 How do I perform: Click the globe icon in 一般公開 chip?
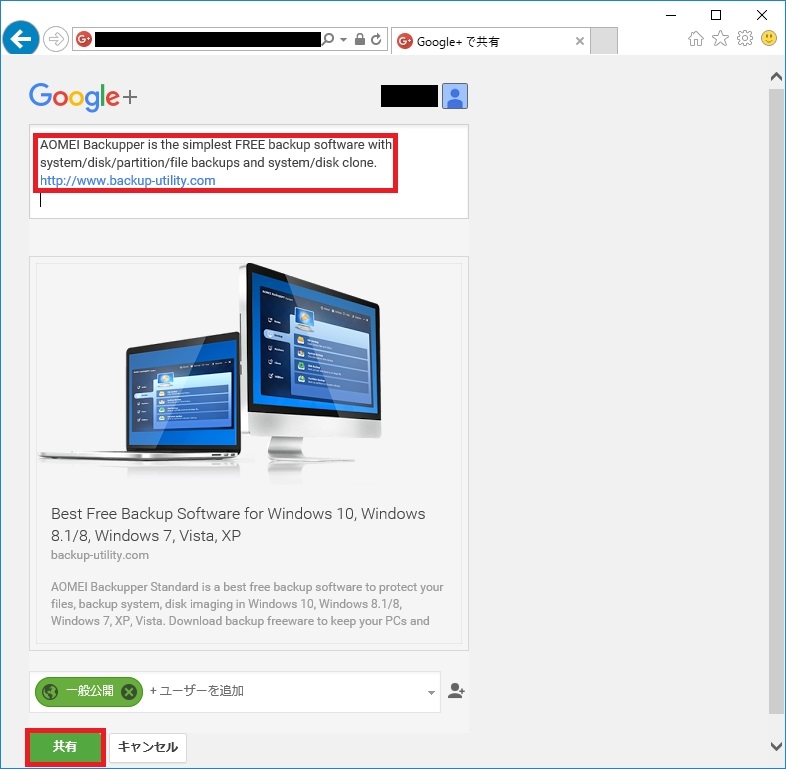pyautogui.click(x=50, y=692)
